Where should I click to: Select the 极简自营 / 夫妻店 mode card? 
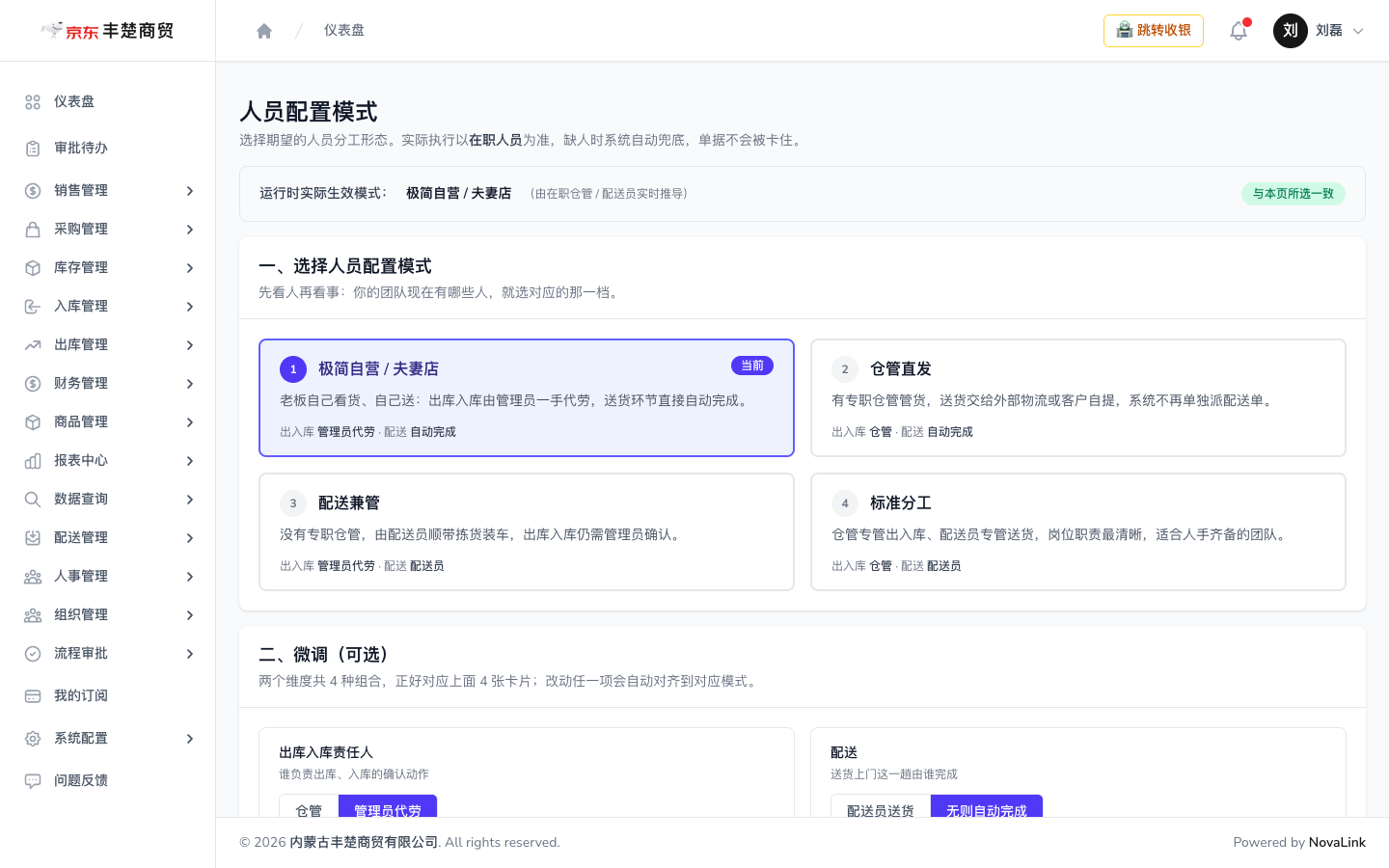point(527,397)
